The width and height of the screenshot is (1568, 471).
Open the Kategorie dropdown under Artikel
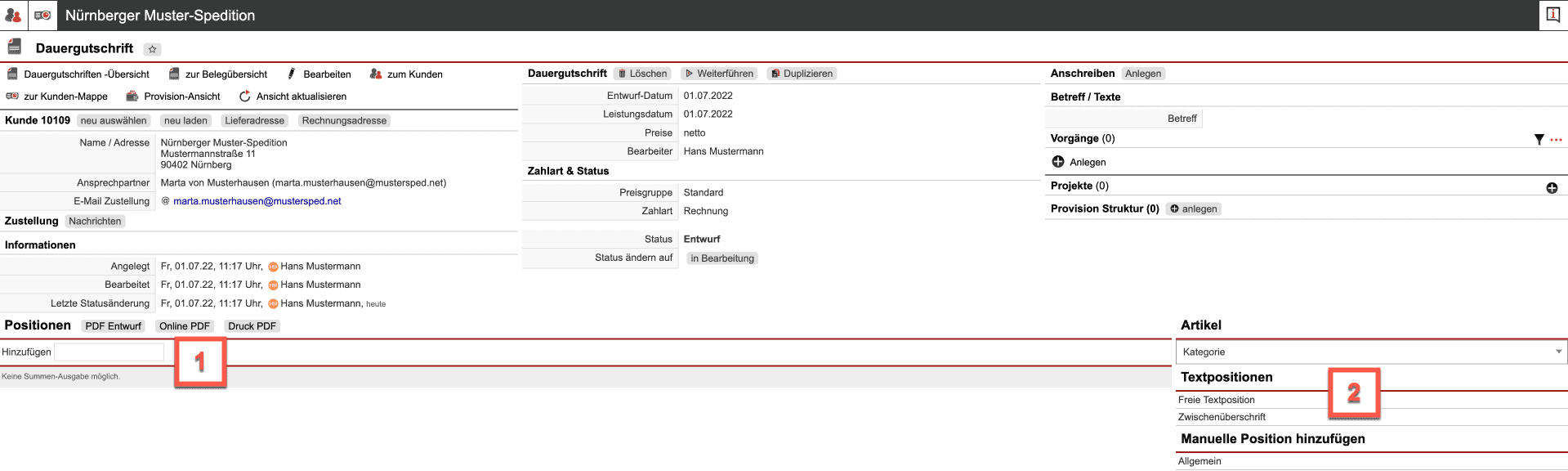[x=1370, y=352]
